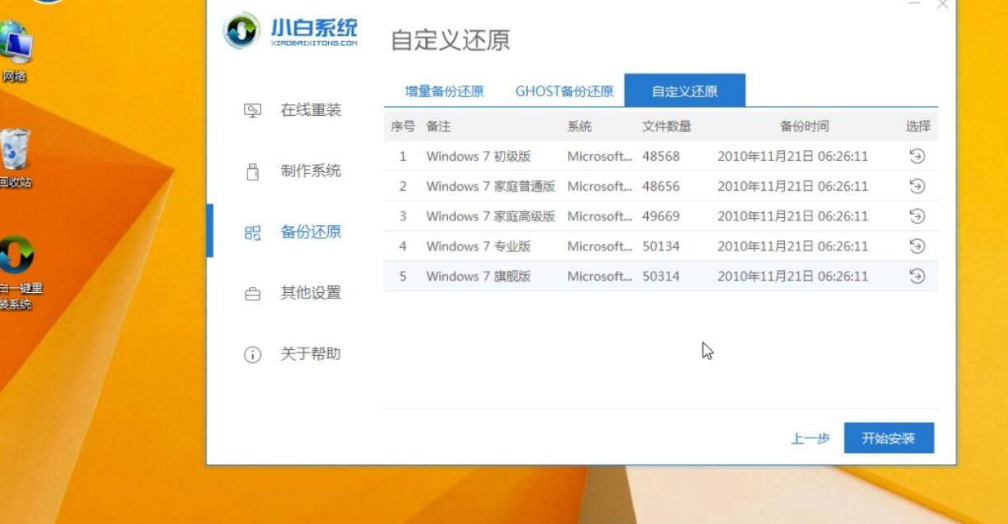The image size is (1008, 524).
Task: Select restore icon for Windows 7 旗舰版
Action: 917,276
